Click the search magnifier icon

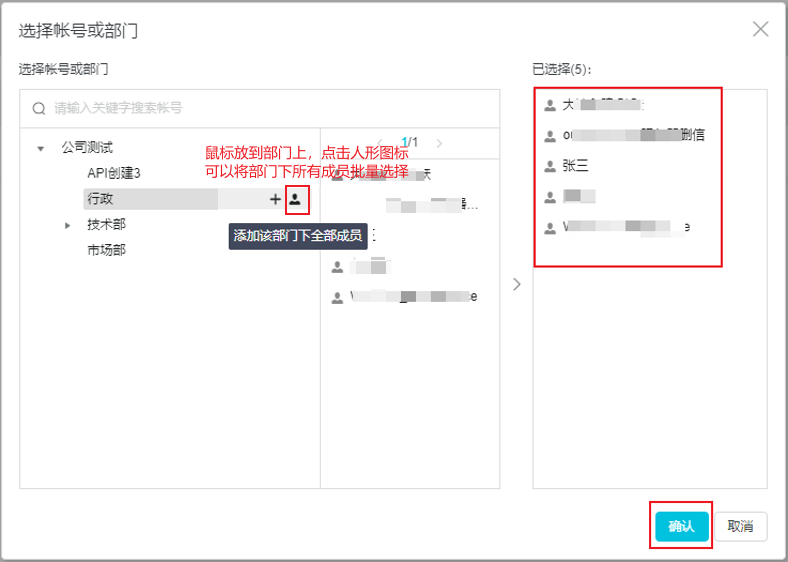(x=39, y=108)
